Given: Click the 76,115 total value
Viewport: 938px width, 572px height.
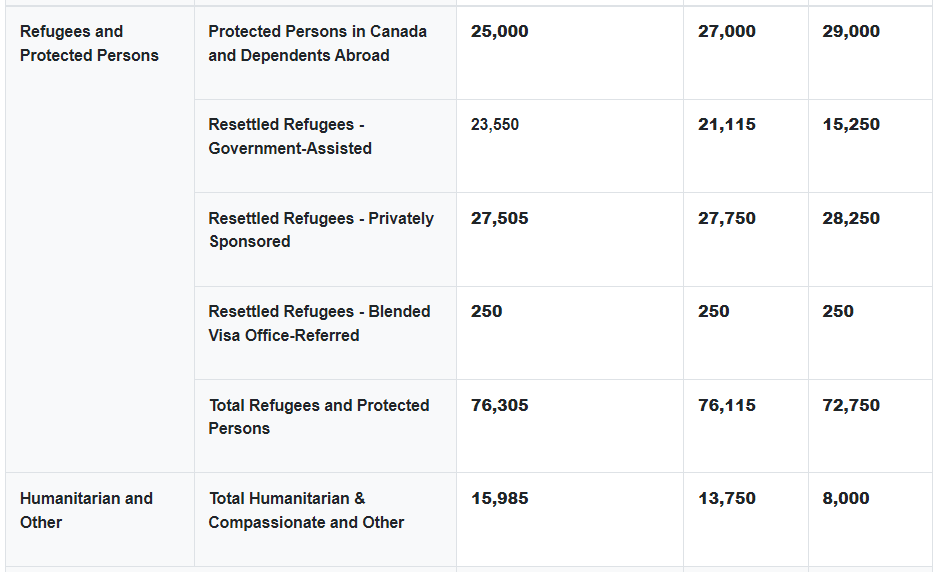Looking at the screenshot, I should (x=726, y=406).
